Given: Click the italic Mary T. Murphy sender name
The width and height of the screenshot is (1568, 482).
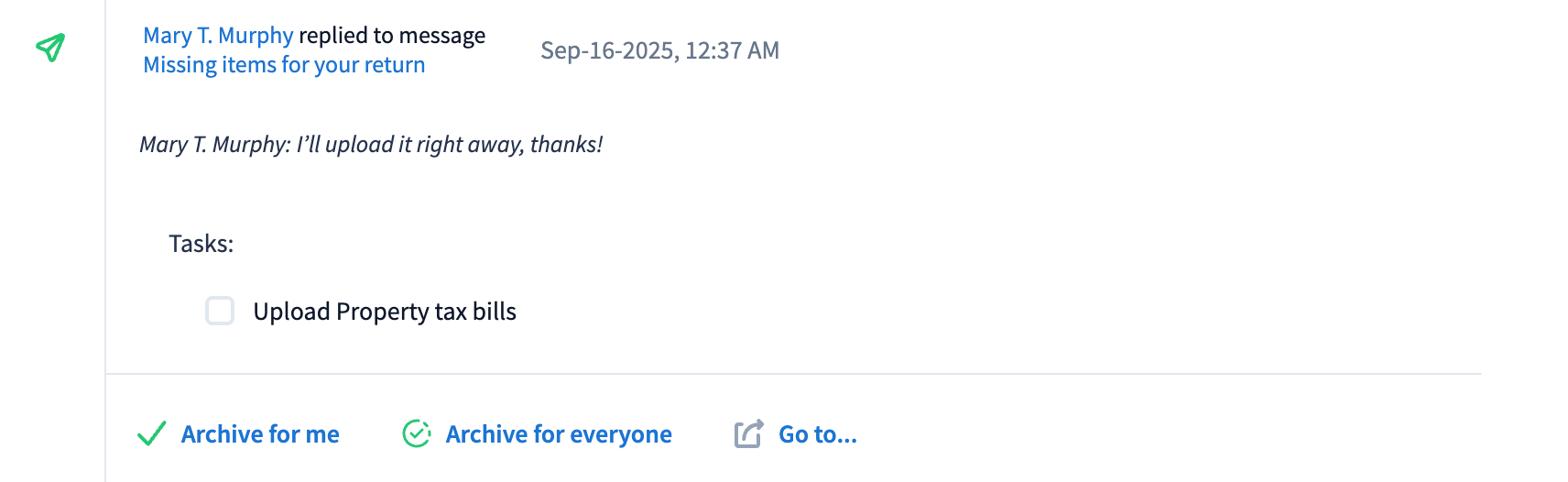Looking at the screenshot, I should 213,145.
